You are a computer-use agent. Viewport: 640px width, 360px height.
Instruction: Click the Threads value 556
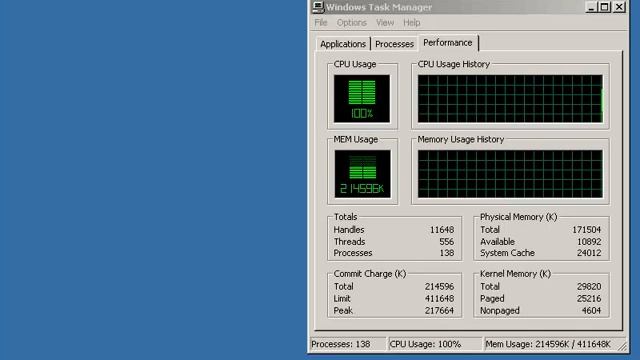click(x=447, y=242)
